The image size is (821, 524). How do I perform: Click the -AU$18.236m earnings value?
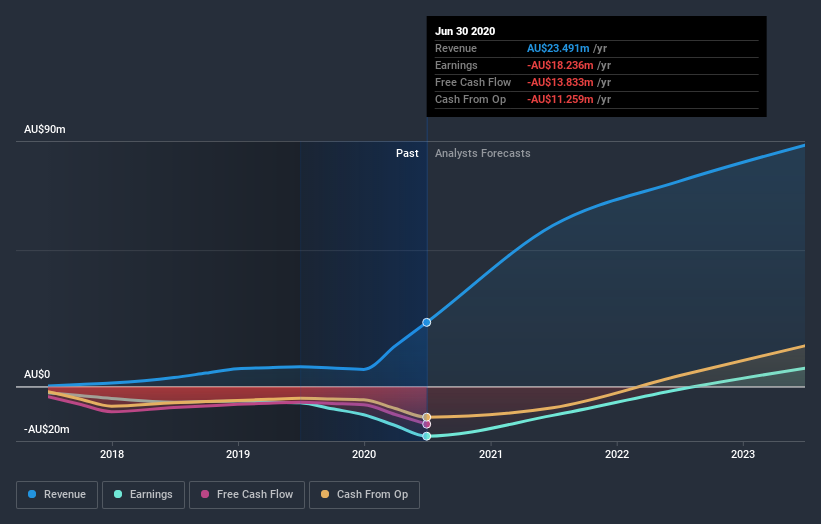pyautogui.click(x=560, y=65)
